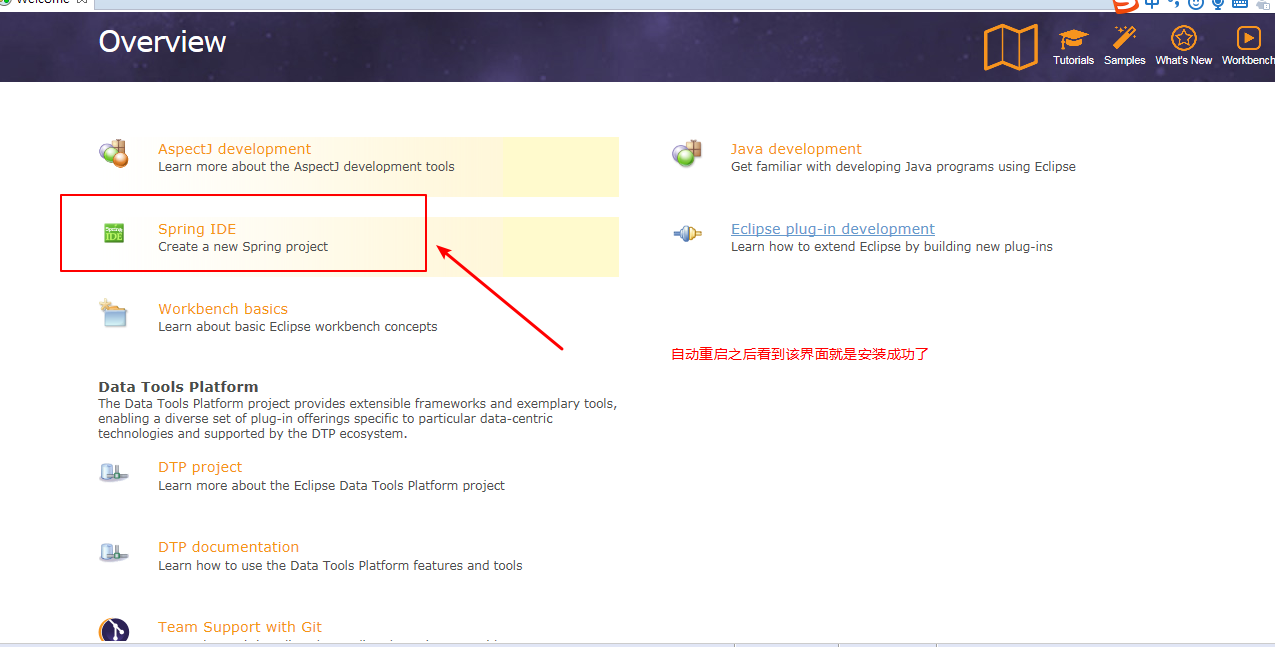Image resolution: width=1275 pixels, height=647 pixels.
Task: Click the What's New star icon
Action: (1183, 40)
